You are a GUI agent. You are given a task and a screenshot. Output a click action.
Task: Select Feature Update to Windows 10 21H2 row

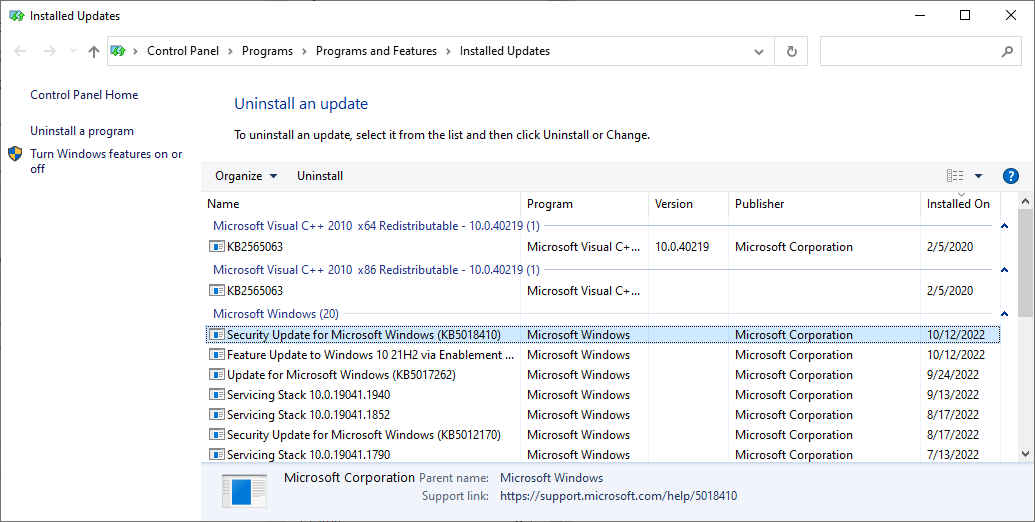pos(603,355)
